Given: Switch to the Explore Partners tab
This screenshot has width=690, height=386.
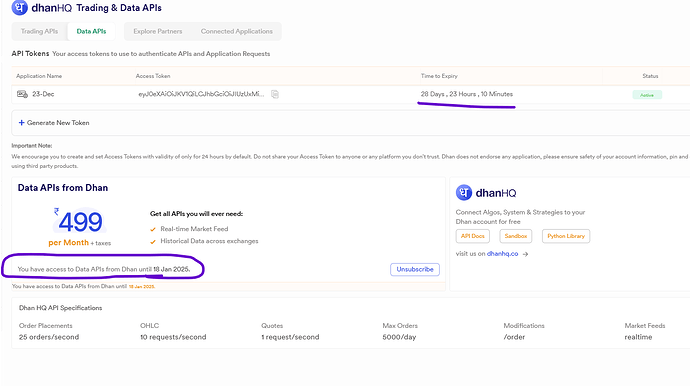Looking at the screenshot, I should point(158,31).
